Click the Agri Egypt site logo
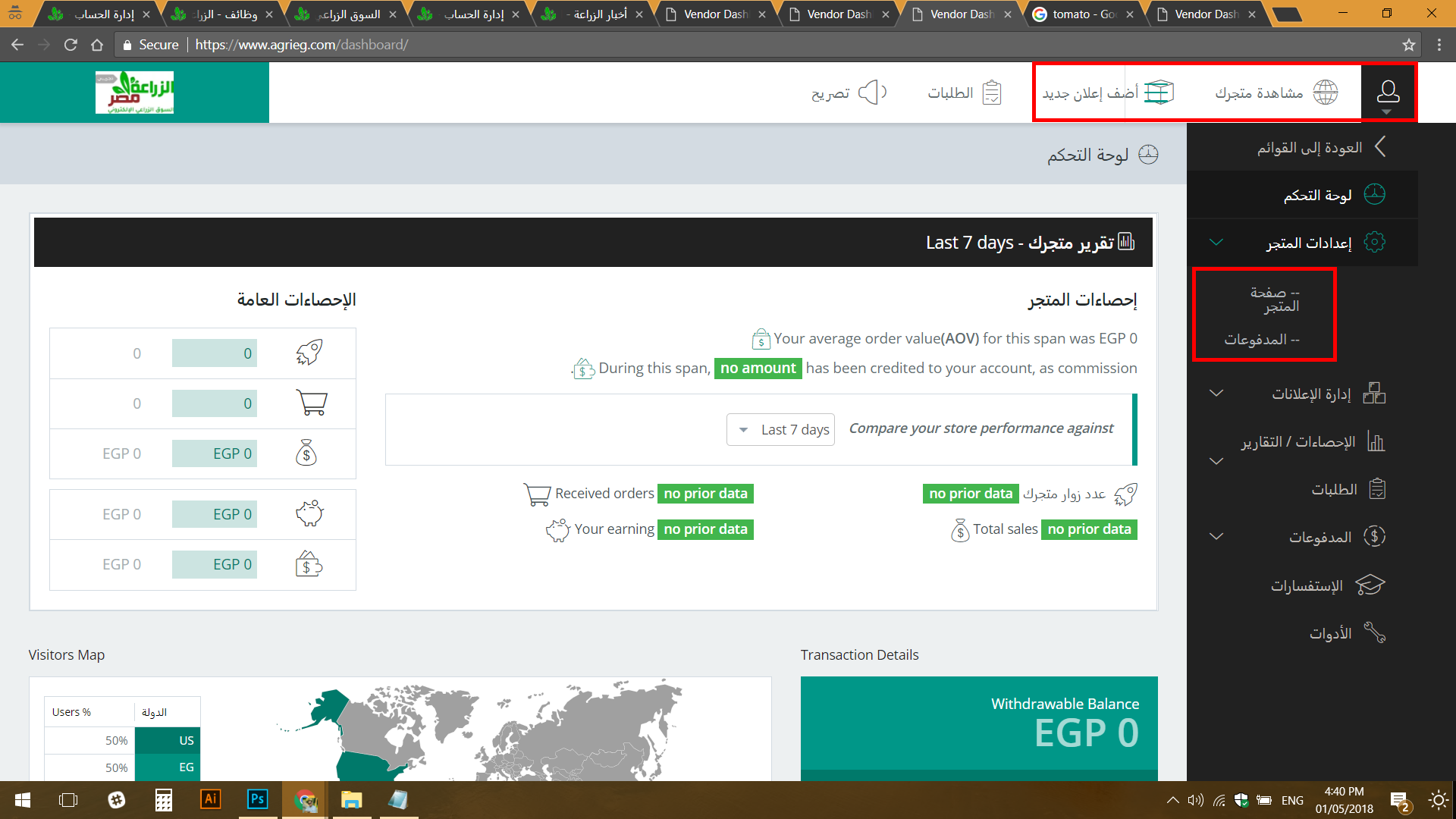The width and height of the screenshot is (1456, 819). 134,93
